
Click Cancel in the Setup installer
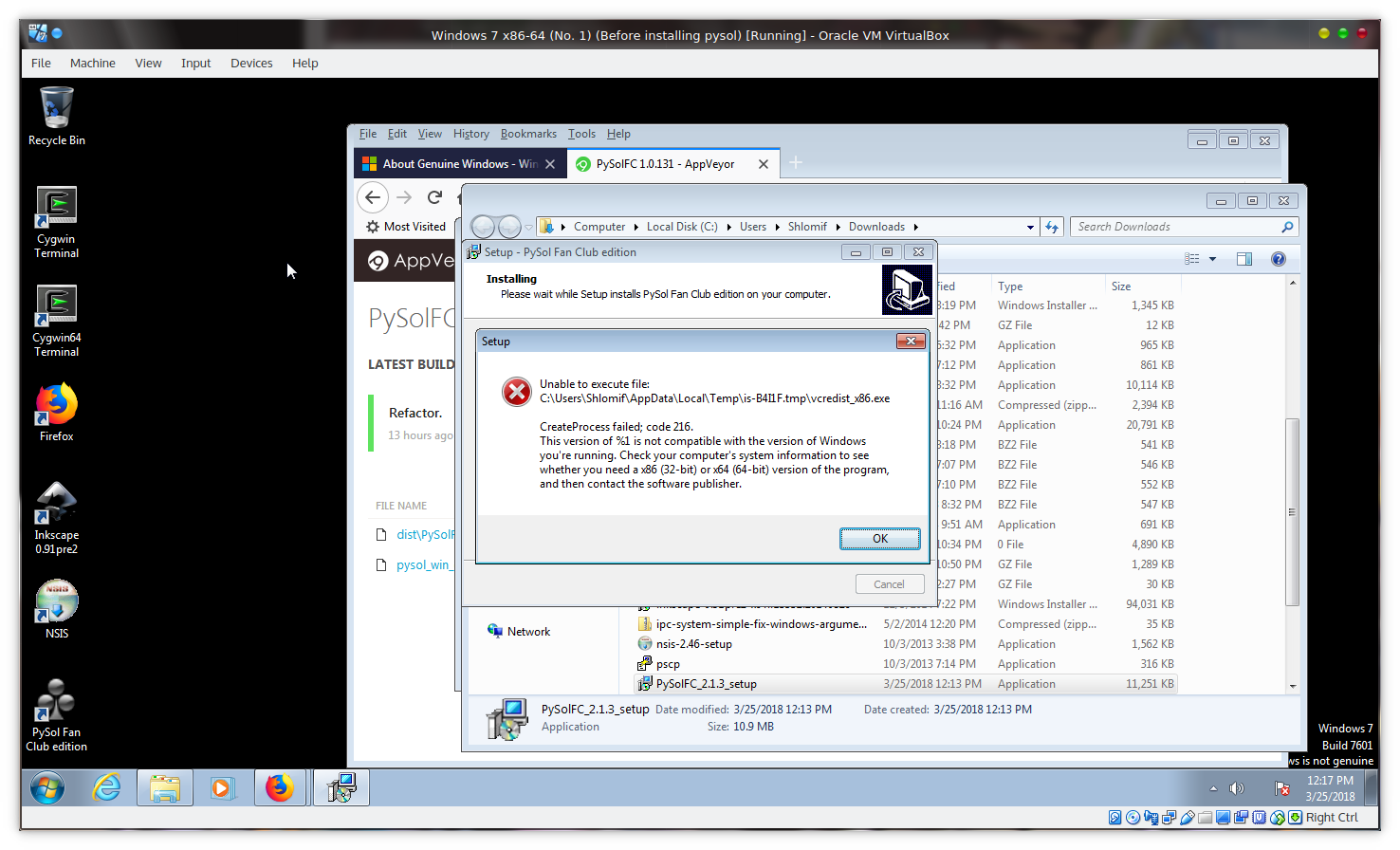coord(888,584)
